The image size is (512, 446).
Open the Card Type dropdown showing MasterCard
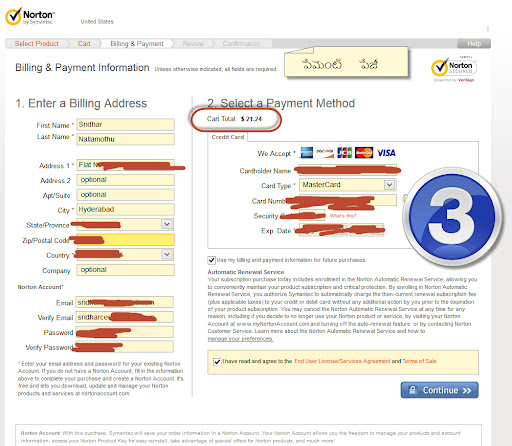point(347,185)
